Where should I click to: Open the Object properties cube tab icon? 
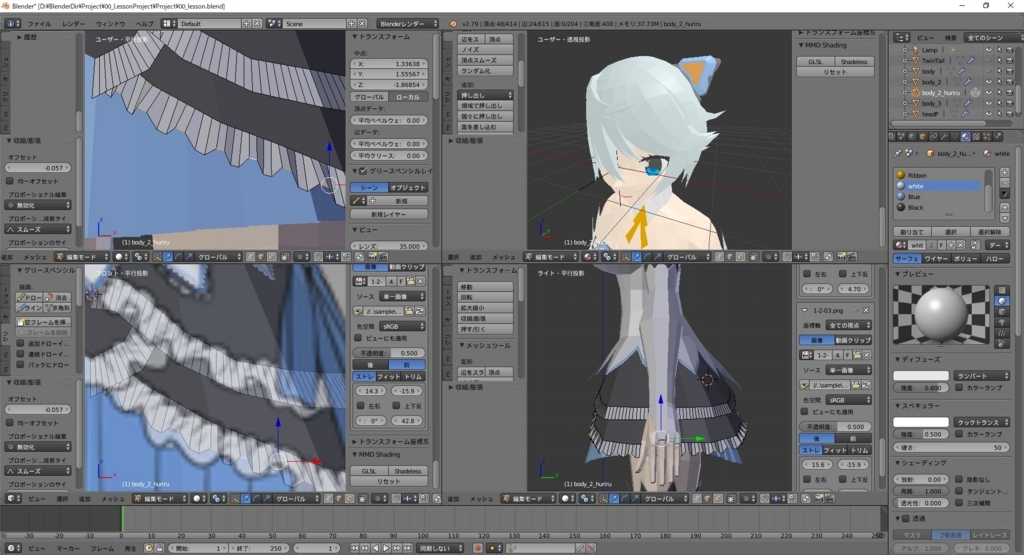pos(923,136)
